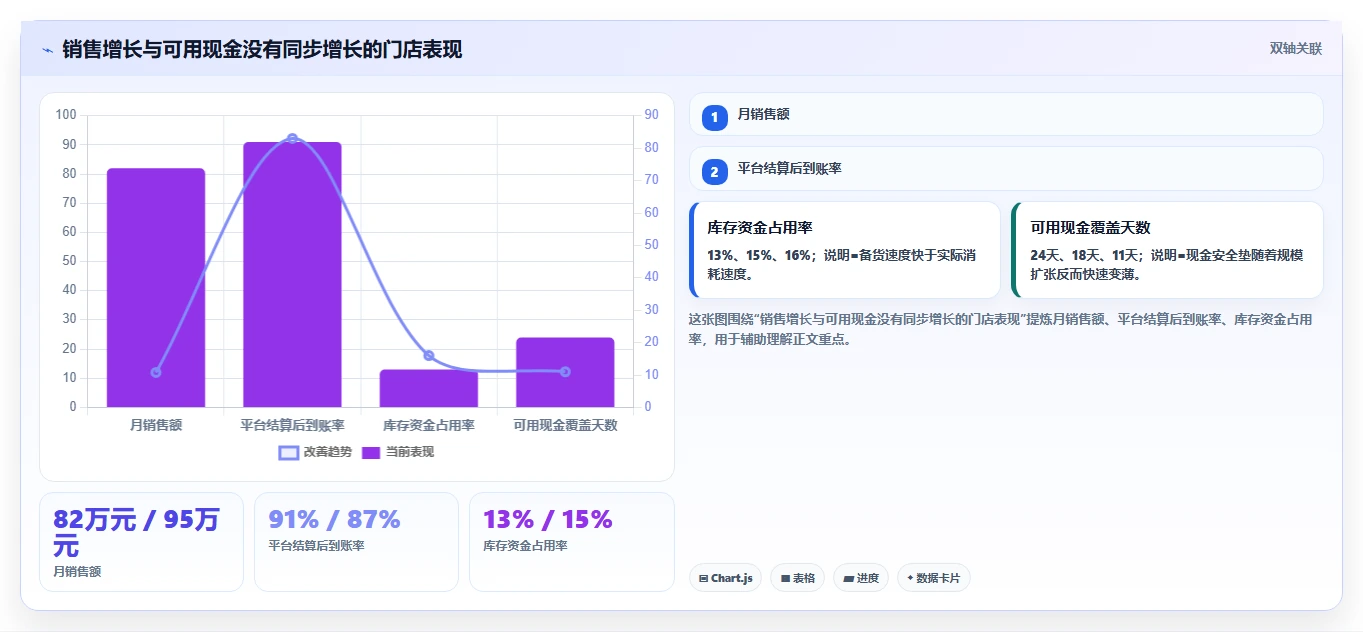The height and width of the screenshot is (632, 1363).
Task: Click the 月销售额 bar in chart
Action: [156, 288]
